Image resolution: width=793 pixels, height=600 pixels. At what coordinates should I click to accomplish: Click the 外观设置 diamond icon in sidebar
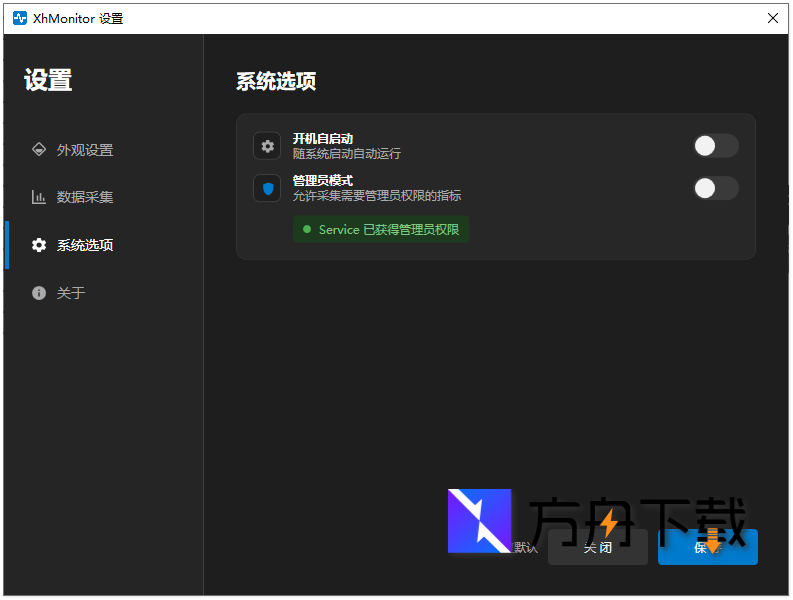tap(39, 150)
